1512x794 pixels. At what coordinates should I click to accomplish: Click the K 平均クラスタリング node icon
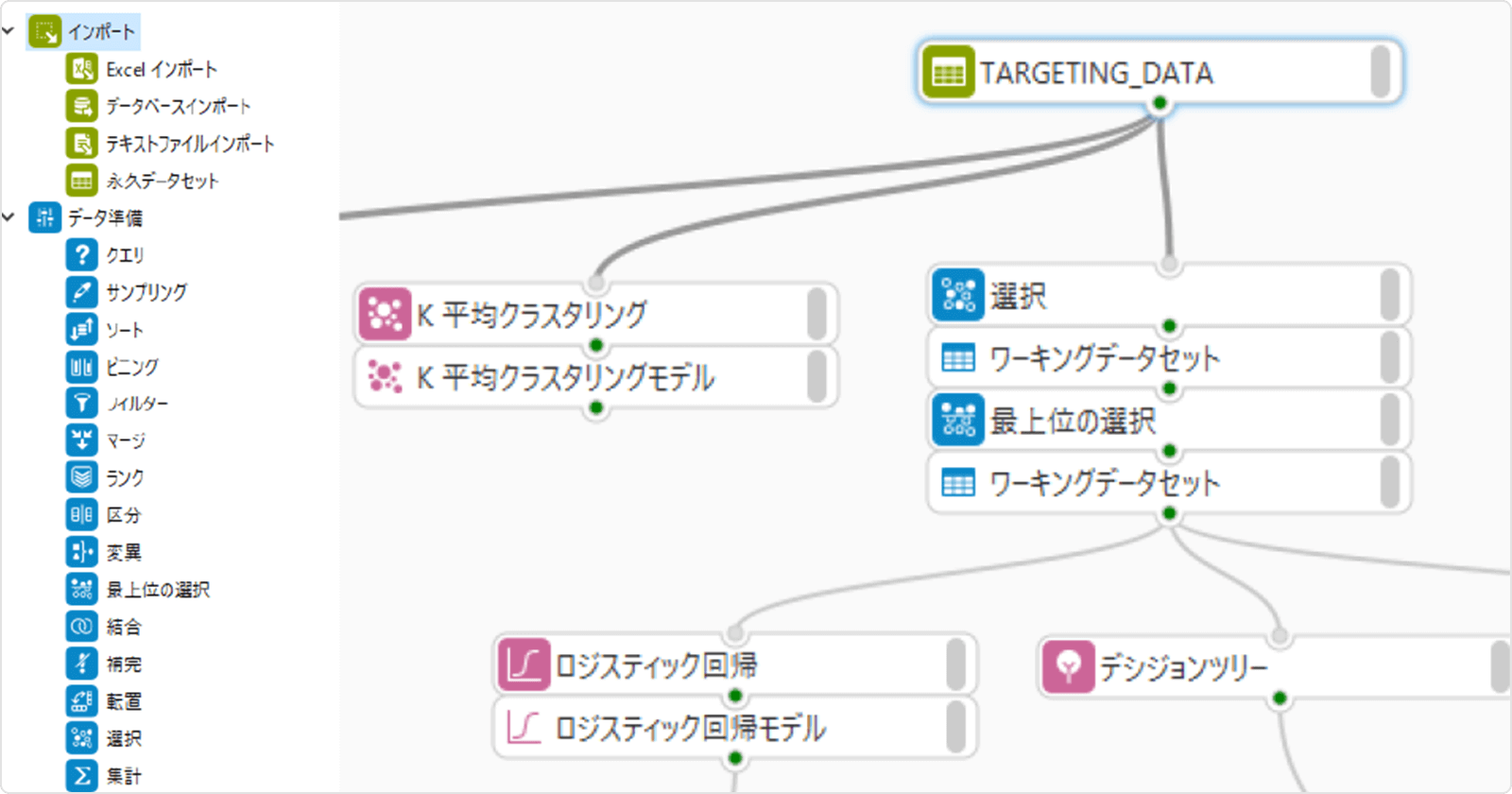pos(385,314)
